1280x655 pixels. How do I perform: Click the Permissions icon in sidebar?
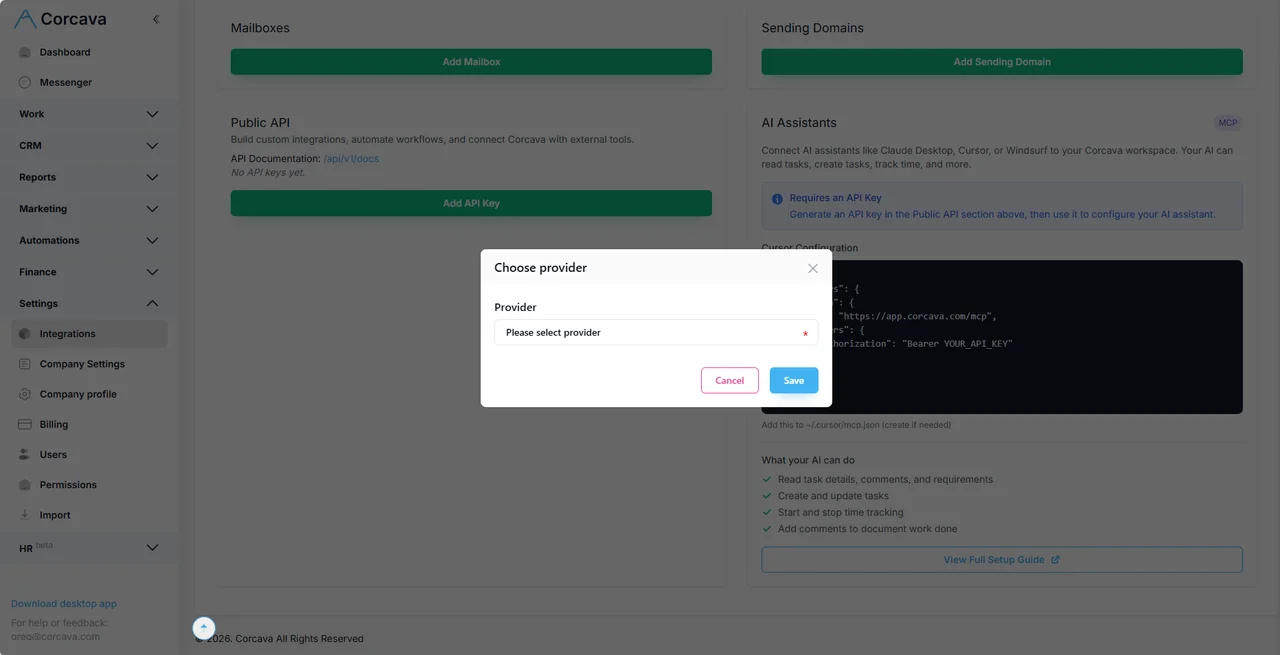pyautogui.click(x=25, y=485)
